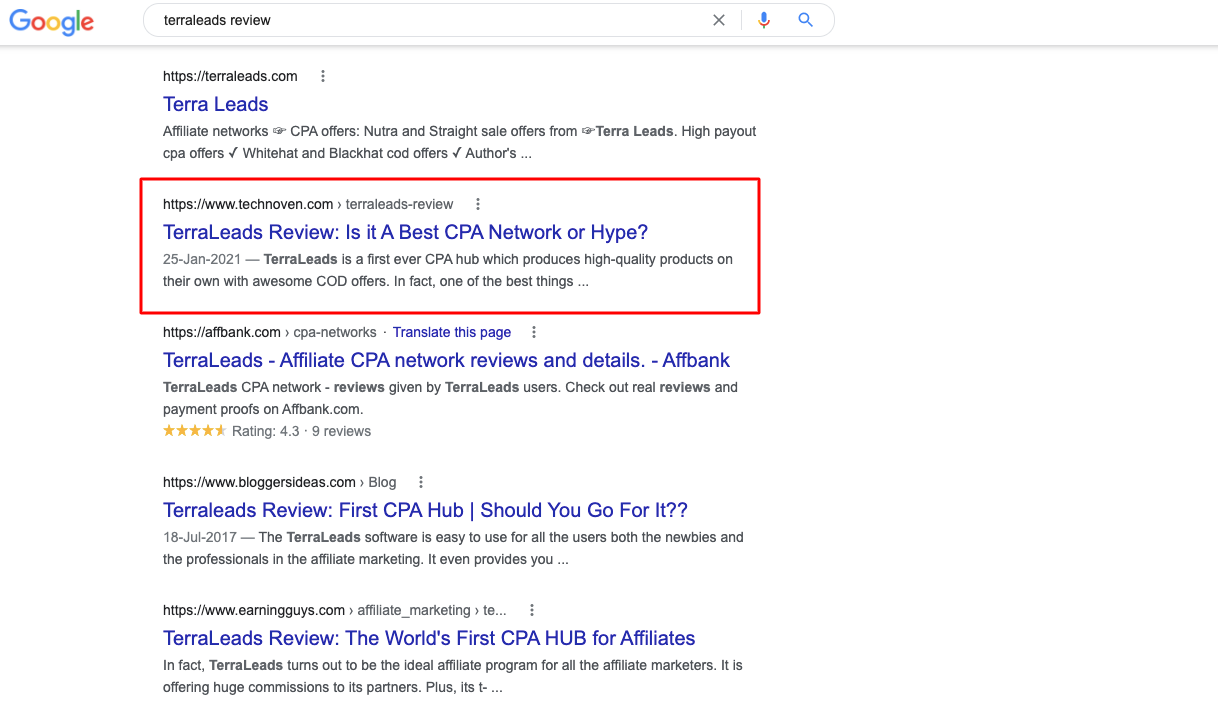
Task: Open three-dot menu for technoven.com result
Action: [x=478, y=204]
